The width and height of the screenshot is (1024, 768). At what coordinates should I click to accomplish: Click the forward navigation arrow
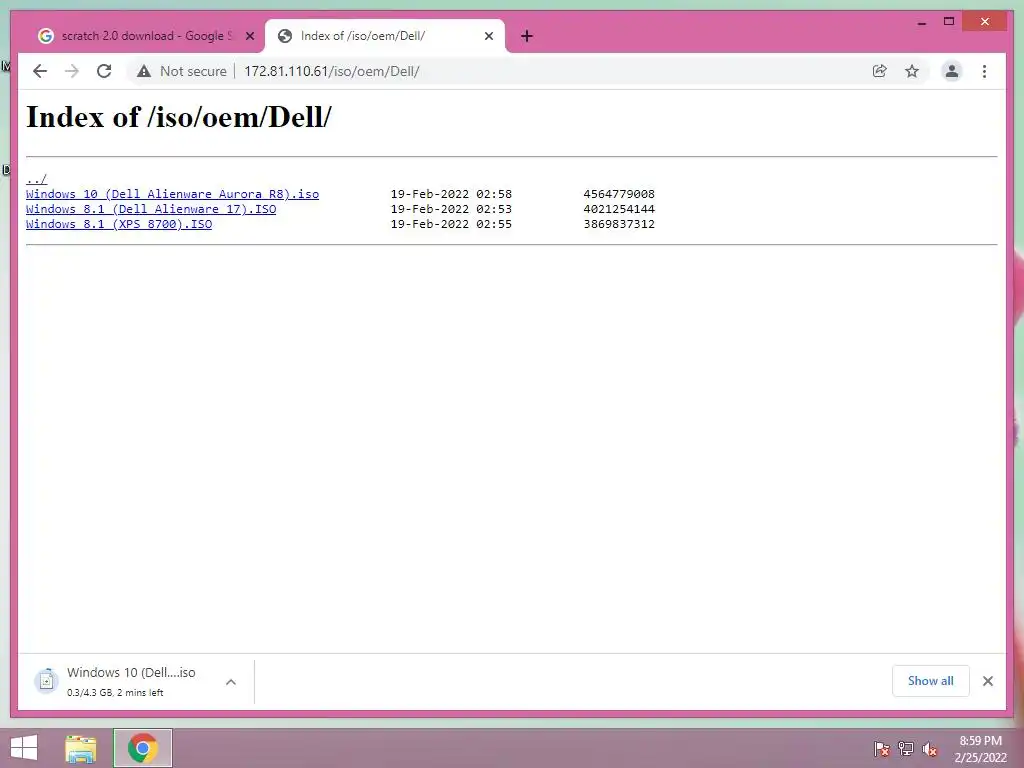click(x=72, y=71)
